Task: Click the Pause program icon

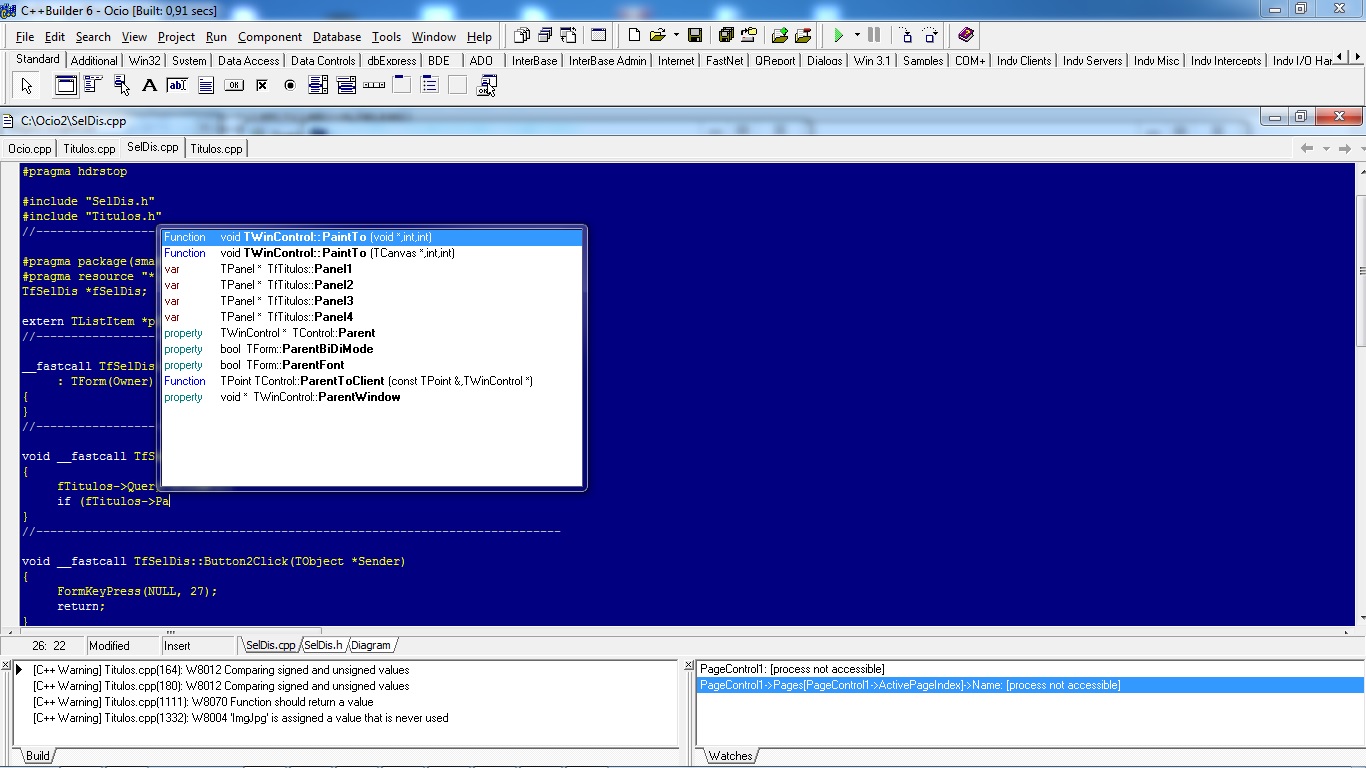Action: pyautogui.click(x=874, y=36)
